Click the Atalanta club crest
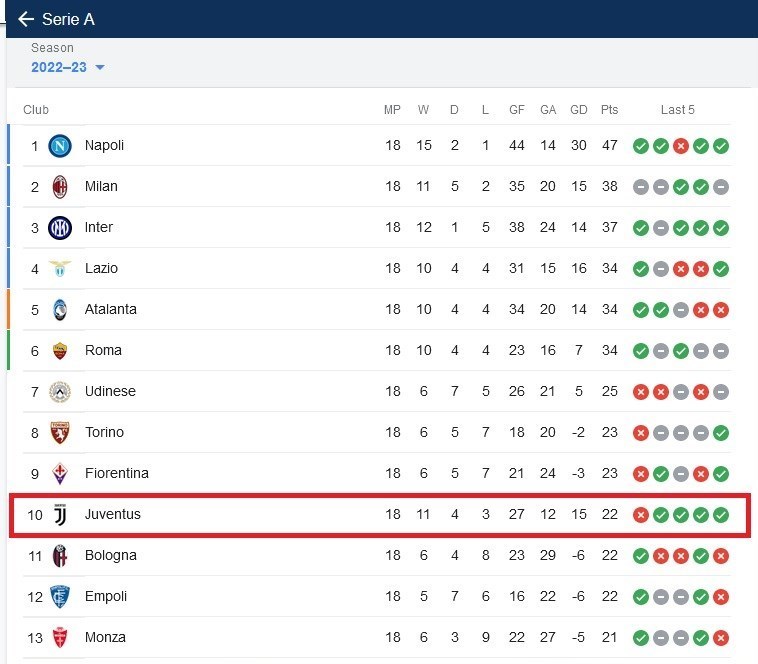The image size is (758, 664). (x=60, y=310)
